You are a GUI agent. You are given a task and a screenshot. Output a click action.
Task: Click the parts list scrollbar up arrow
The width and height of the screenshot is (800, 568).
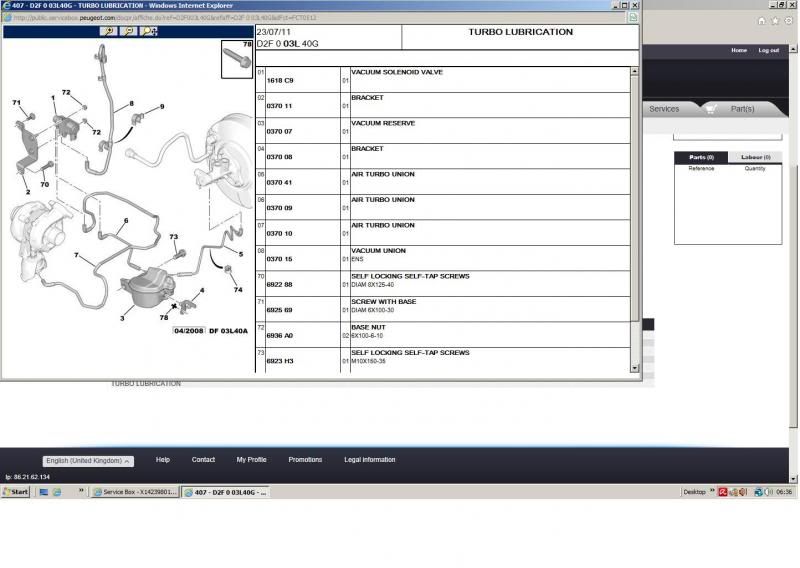634,71
